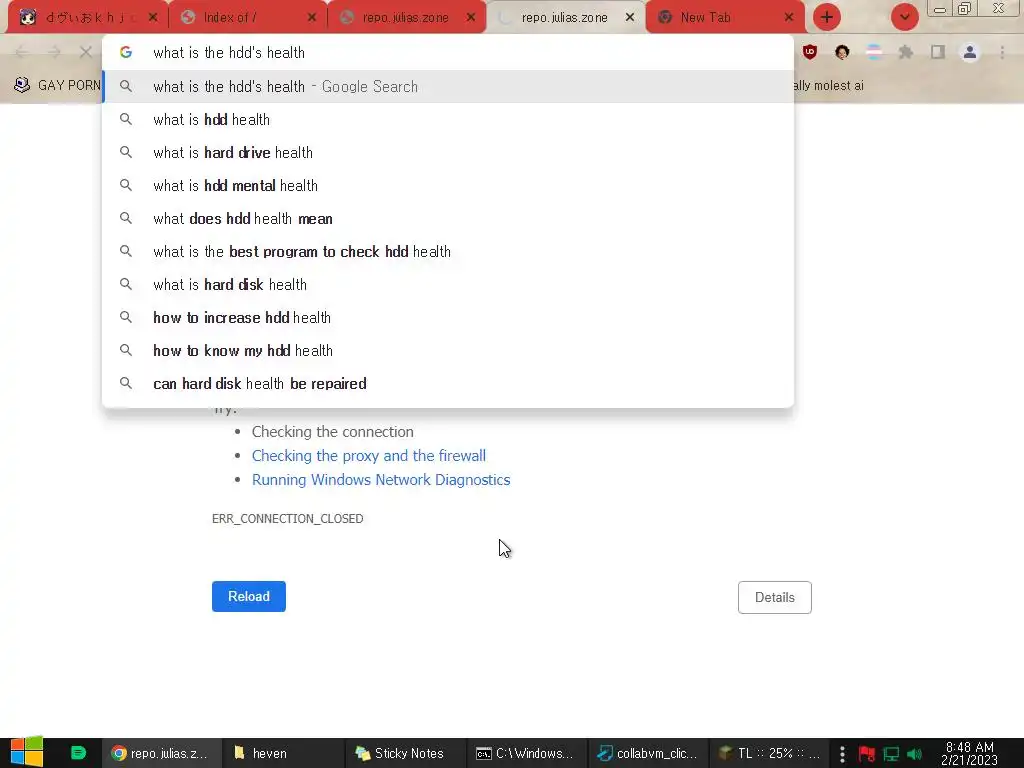1024x768 pixels.
Task: Choose suggestion 'what is hdd mental health'
Action: coord(448,185)
